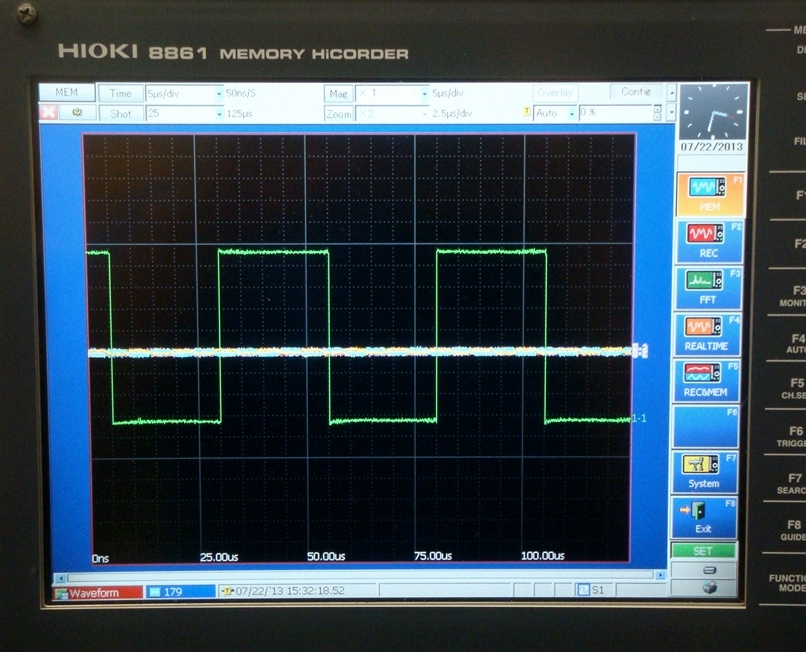Click the scrollbar right arrow
The image size is (806, 652).
(660, 575)
